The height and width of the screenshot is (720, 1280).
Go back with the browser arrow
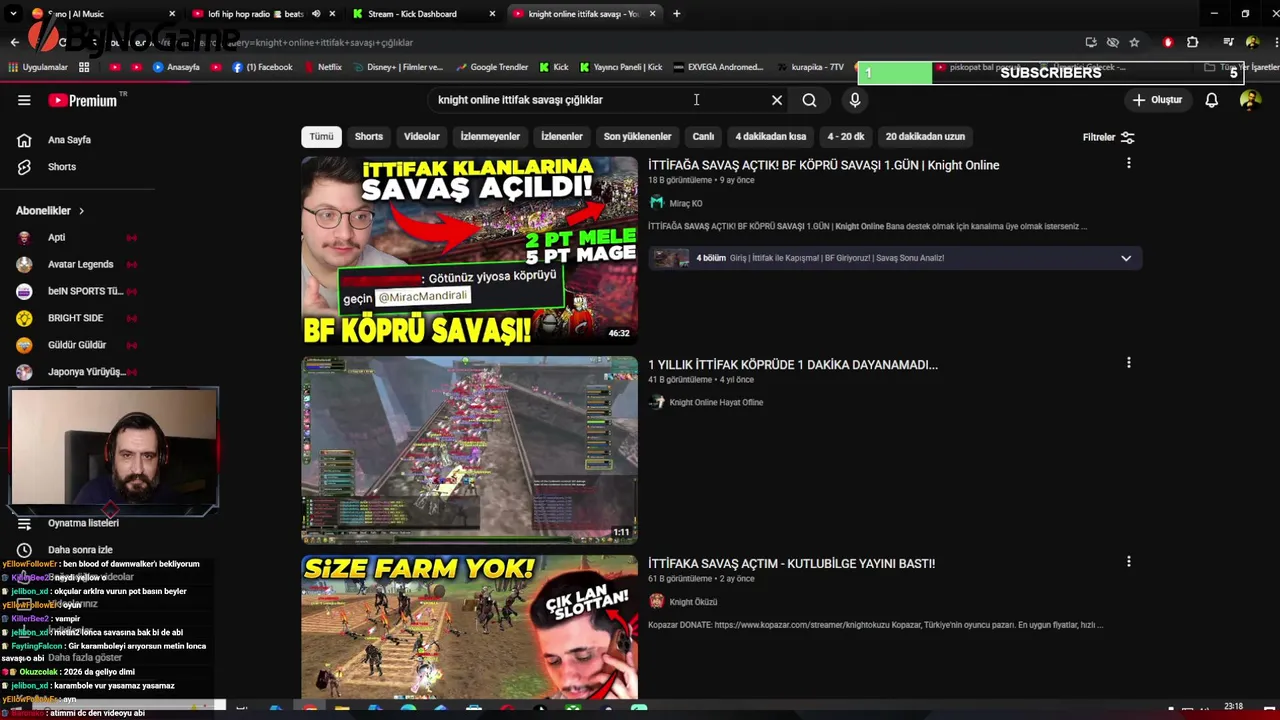(14, 42)
